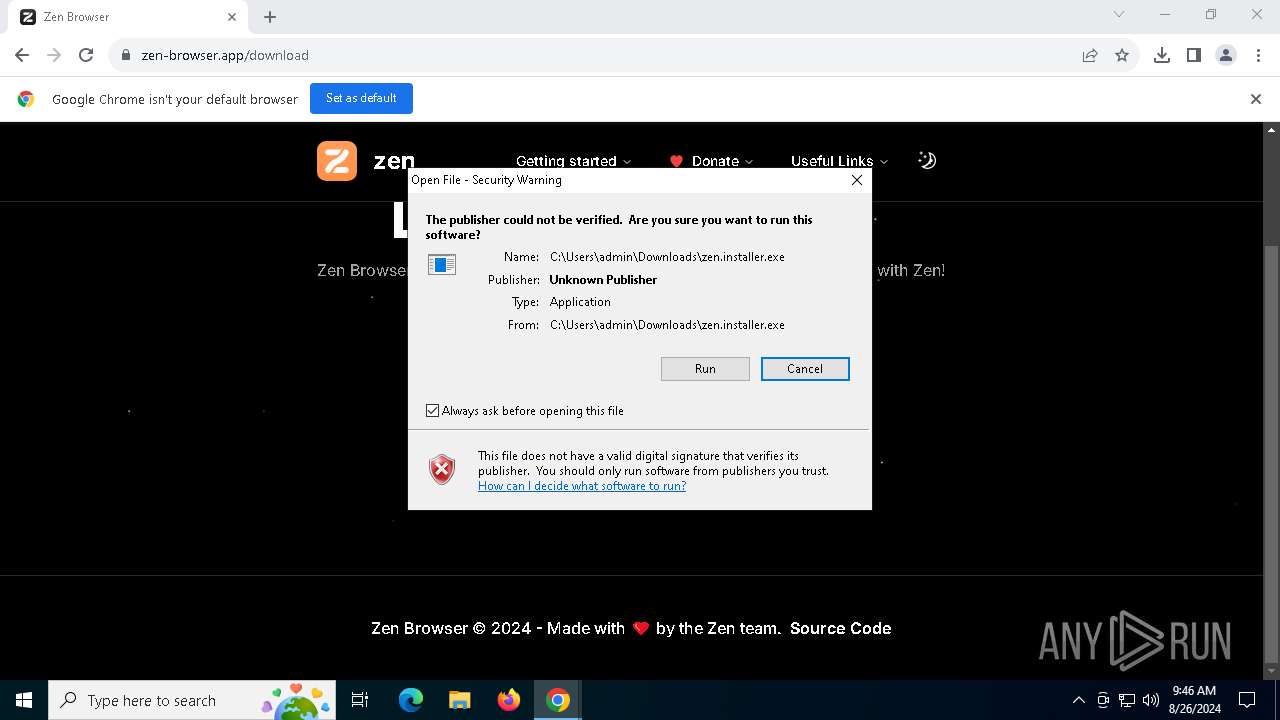Open Task View icon

(x=360, y=700)
